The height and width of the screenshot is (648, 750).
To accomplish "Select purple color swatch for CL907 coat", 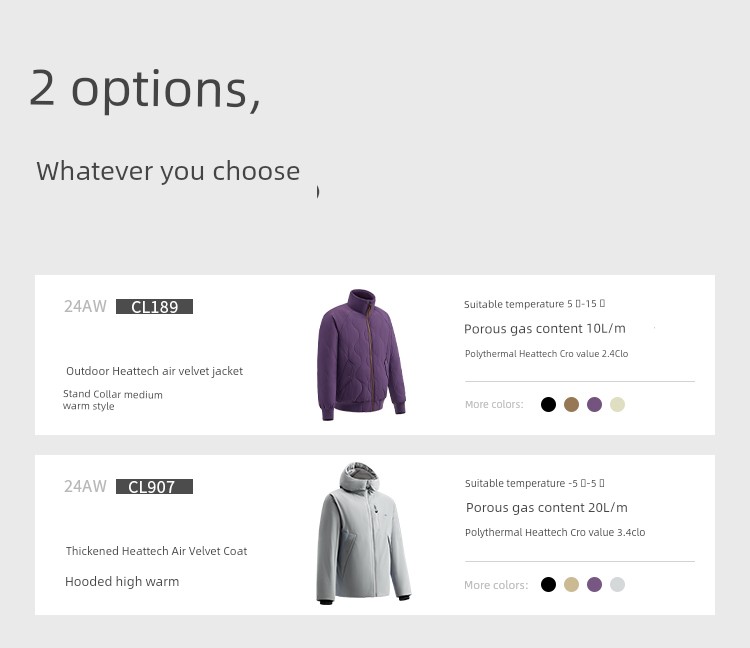I will [594, 584].
